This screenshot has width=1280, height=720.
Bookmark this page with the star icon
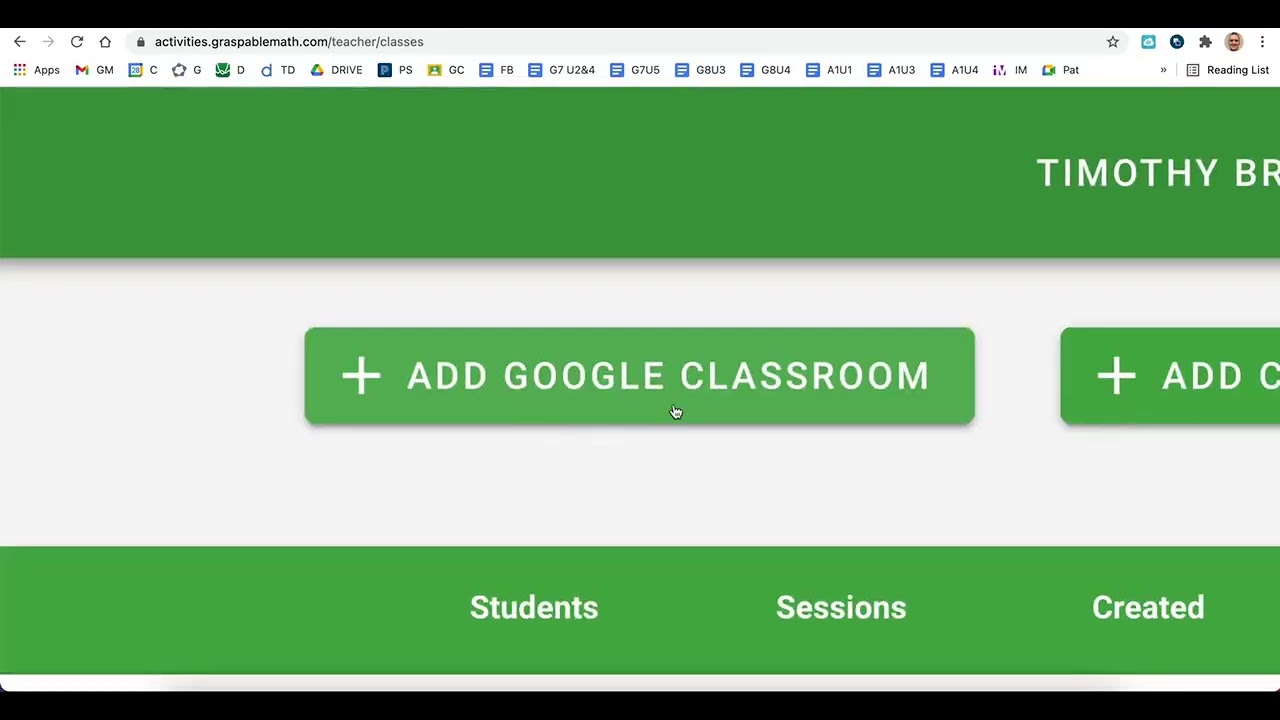[1112, 42]
